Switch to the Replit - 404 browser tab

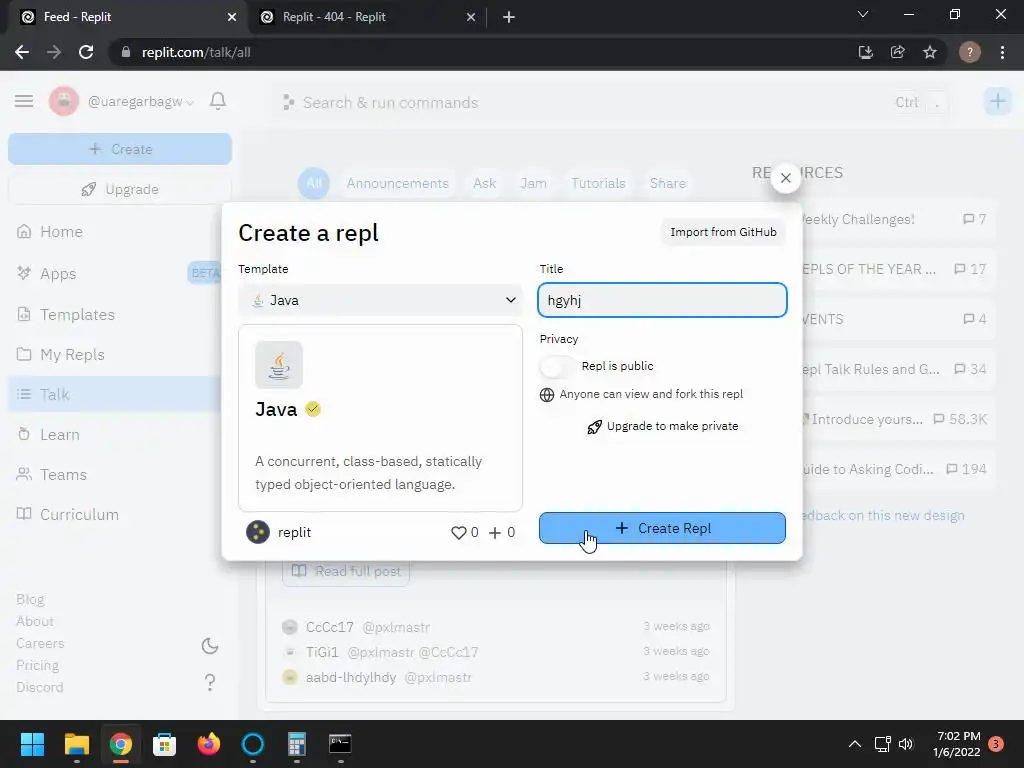pos(367,17)
